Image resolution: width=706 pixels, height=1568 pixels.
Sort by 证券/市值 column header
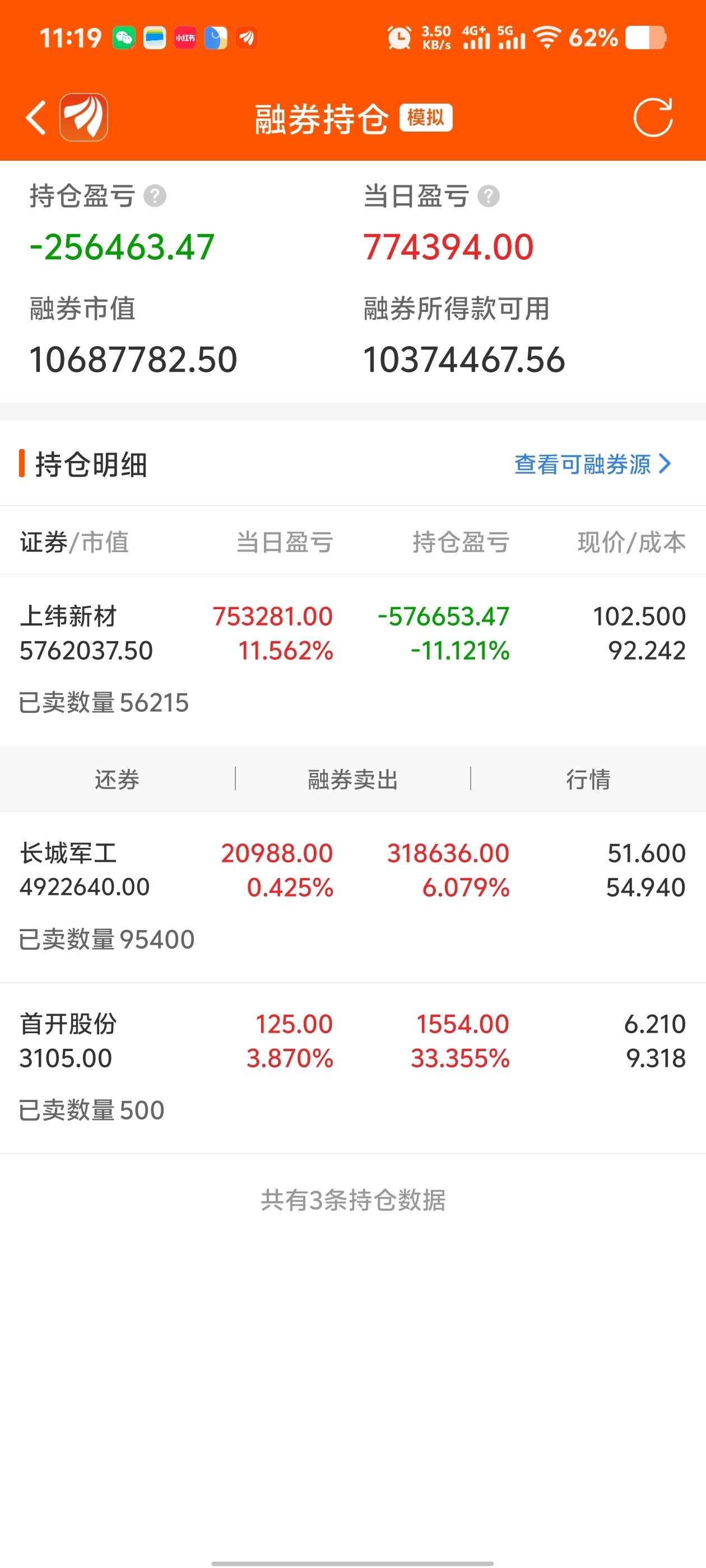click(75, 542)
